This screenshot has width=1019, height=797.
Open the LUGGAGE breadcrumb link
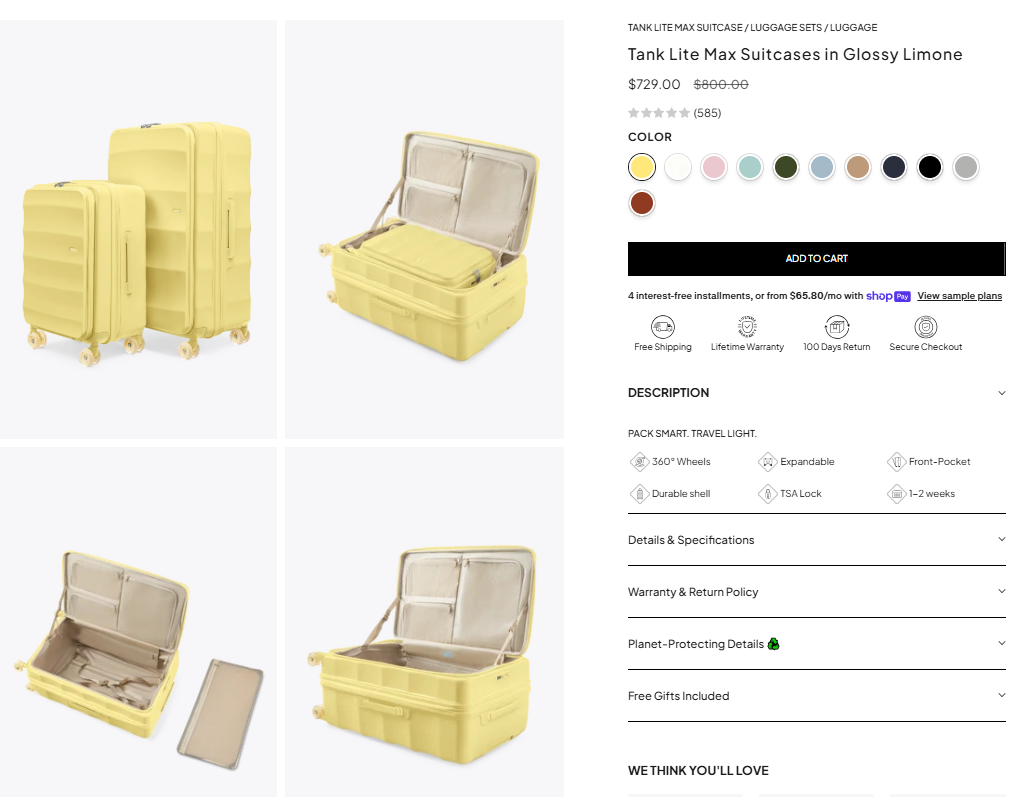click(x=853, y=27)
